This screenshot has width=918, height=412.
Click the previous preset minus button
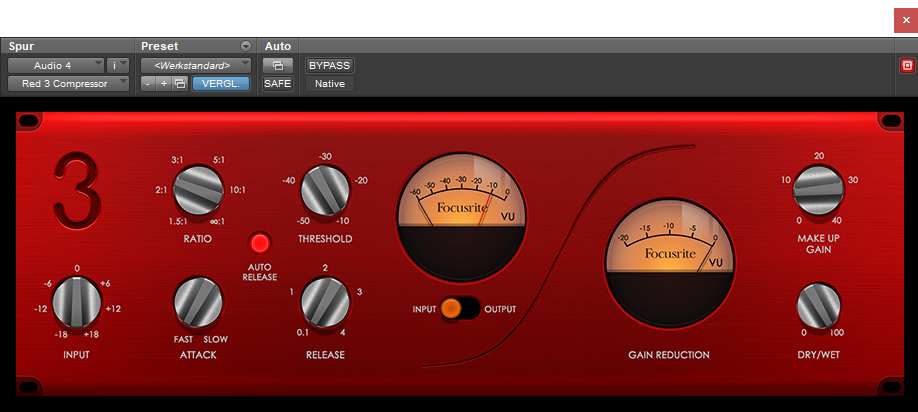(x=148, y=84)
